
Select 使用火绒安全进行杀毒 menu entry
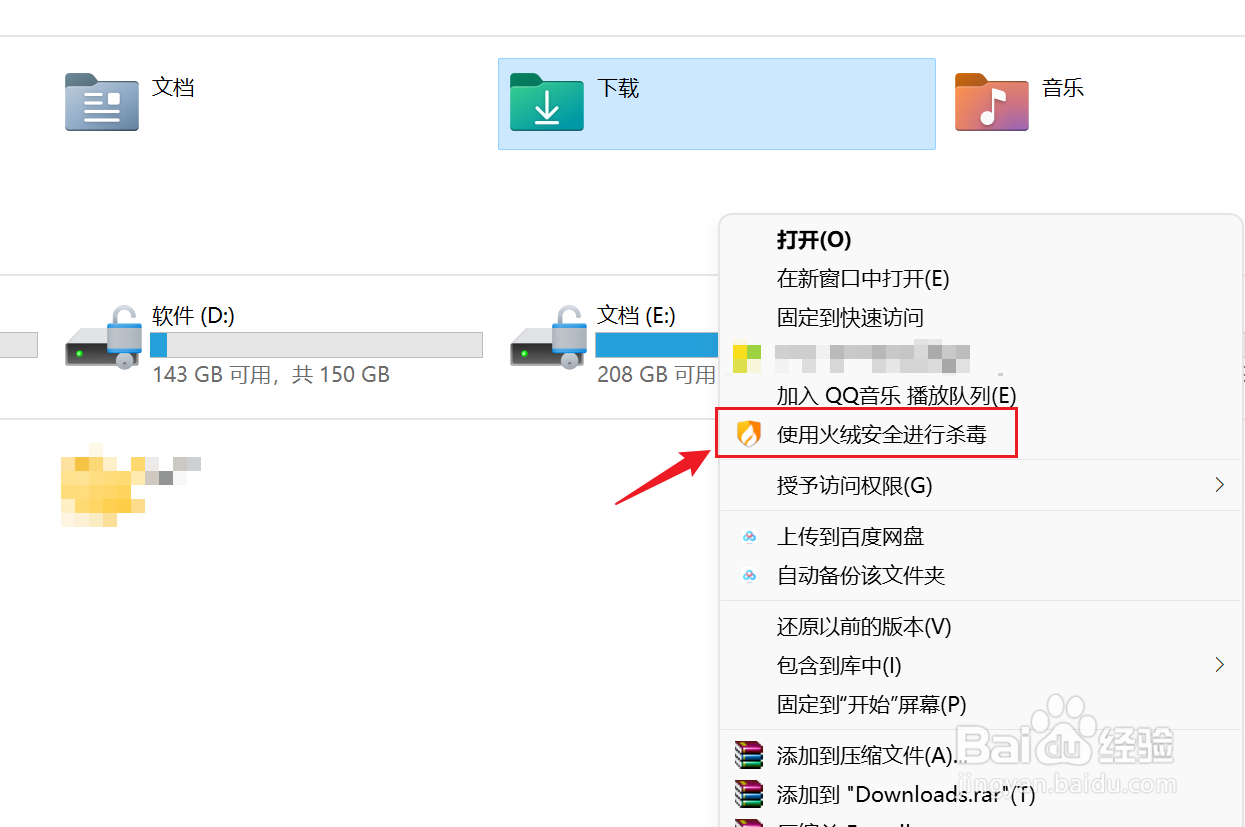(882, 434)
